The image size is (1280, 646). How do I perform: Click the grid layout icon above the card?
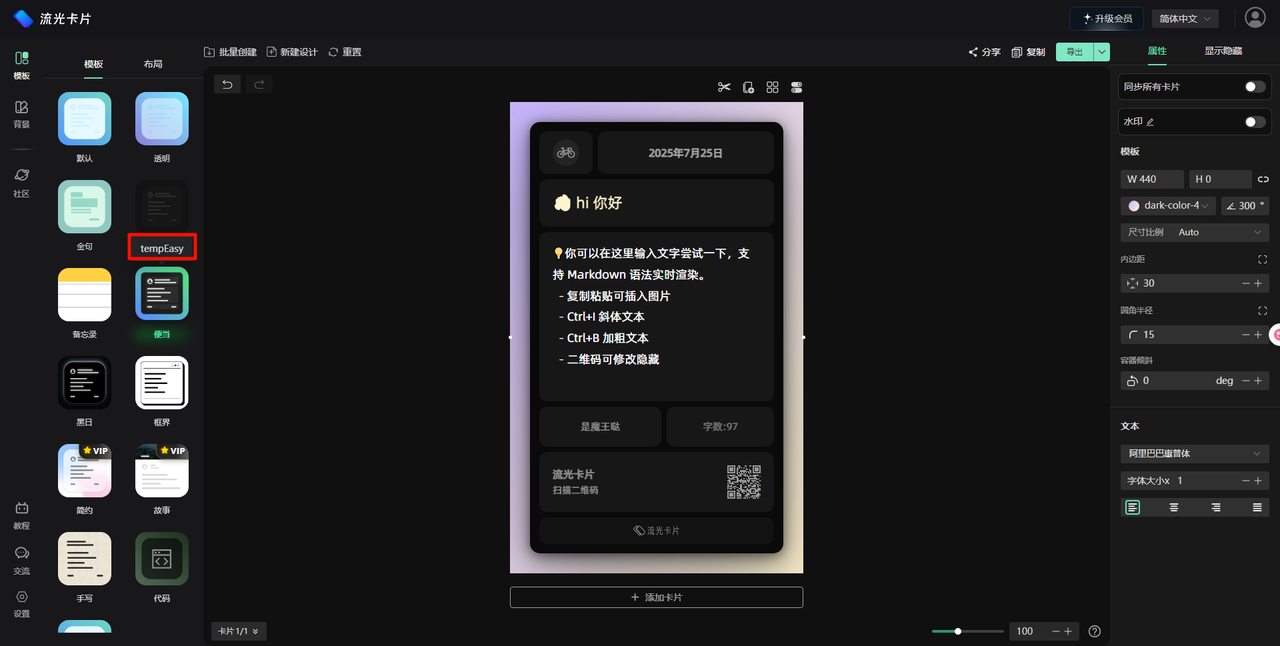(x=772, y=87)
